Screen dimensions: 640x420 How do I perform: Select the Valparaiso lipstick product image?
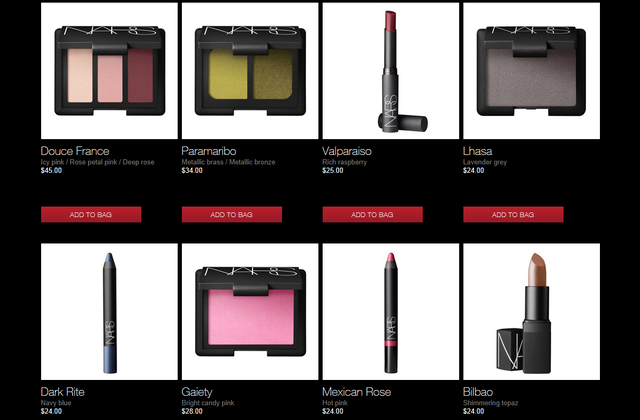click(391, 71)
